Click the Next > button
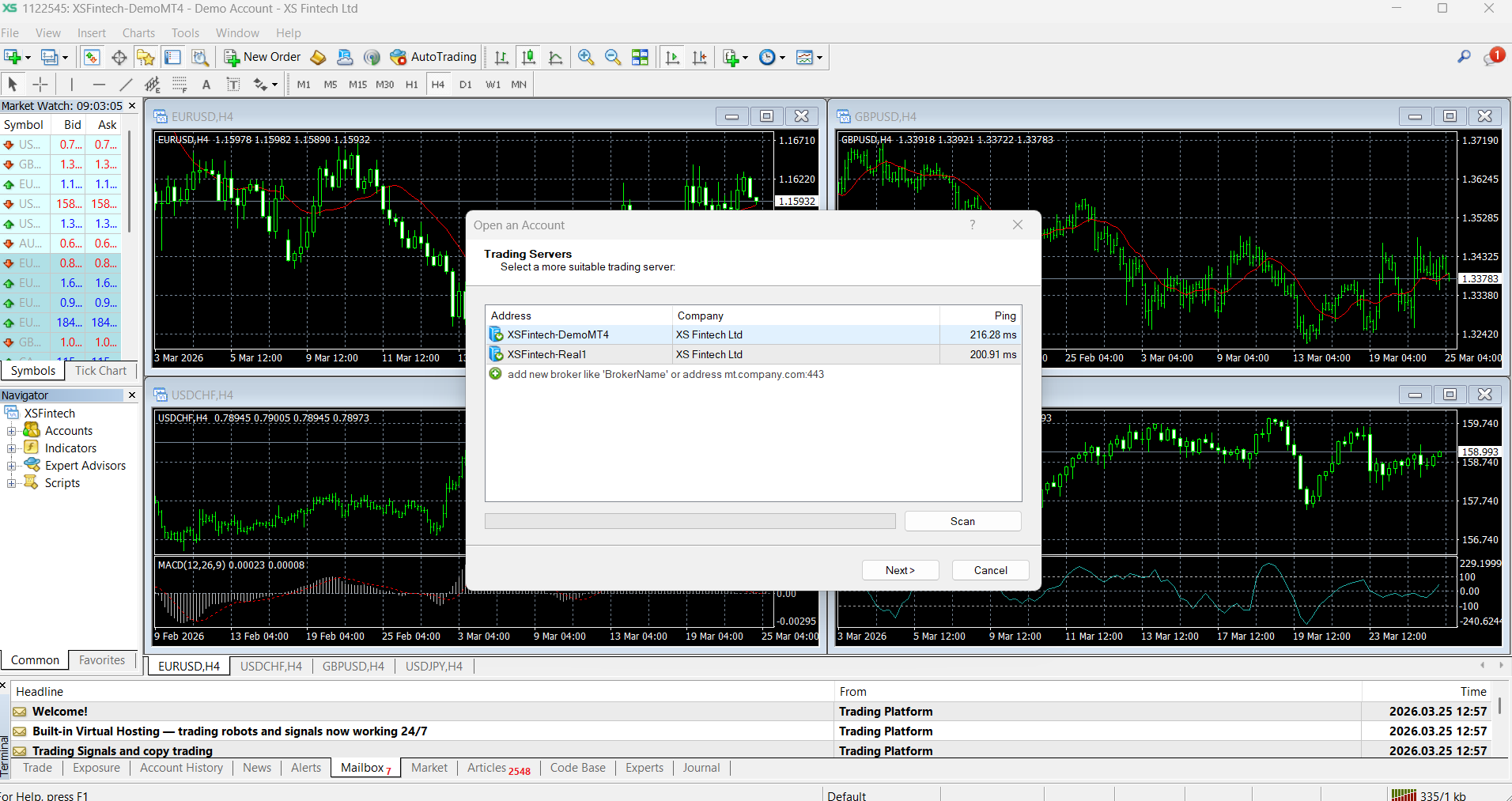Screen dimensions: 1512x801 [900, 570]
